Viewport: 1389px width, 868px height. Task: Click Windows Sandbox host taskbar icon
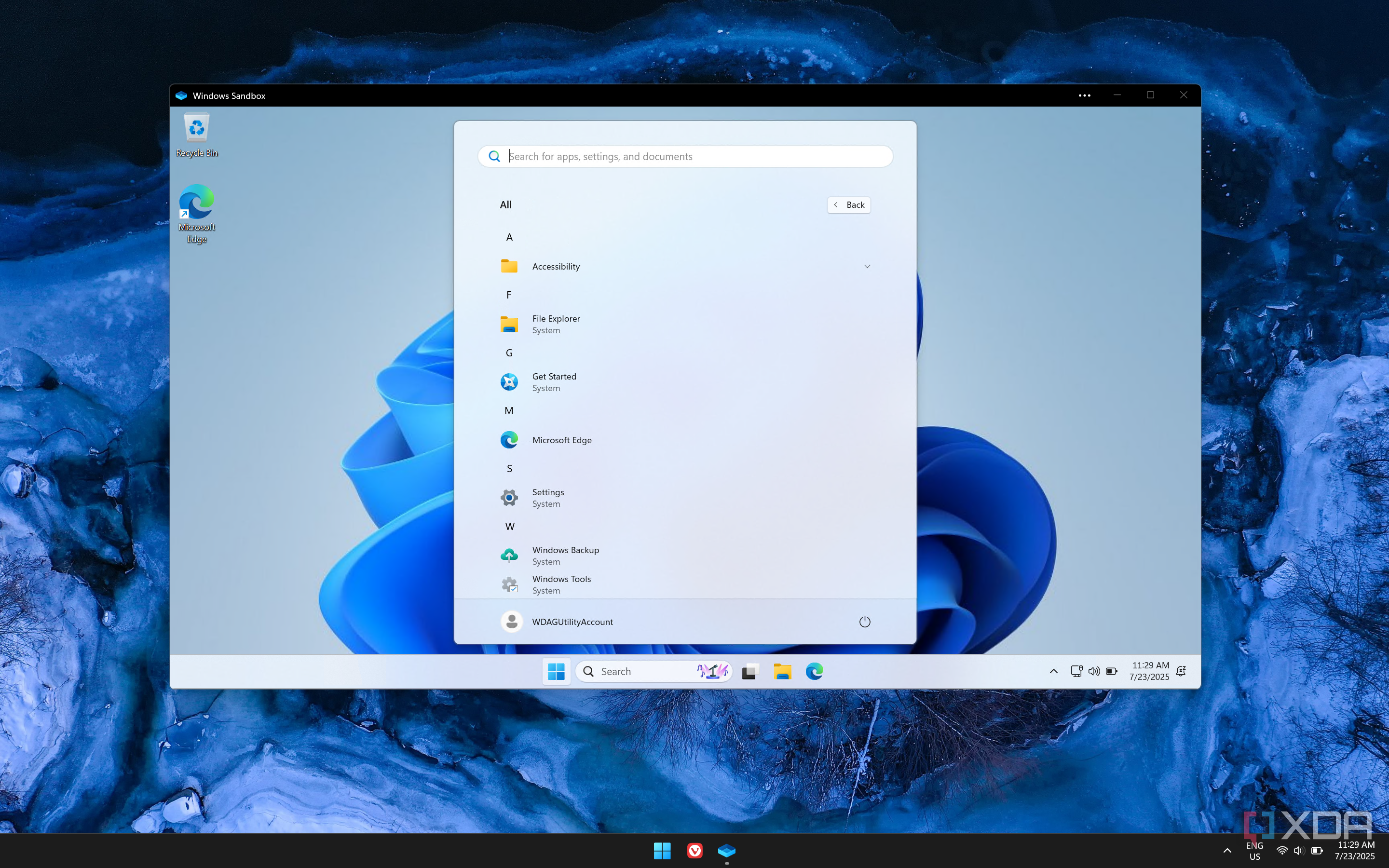(x=727, y=851)
